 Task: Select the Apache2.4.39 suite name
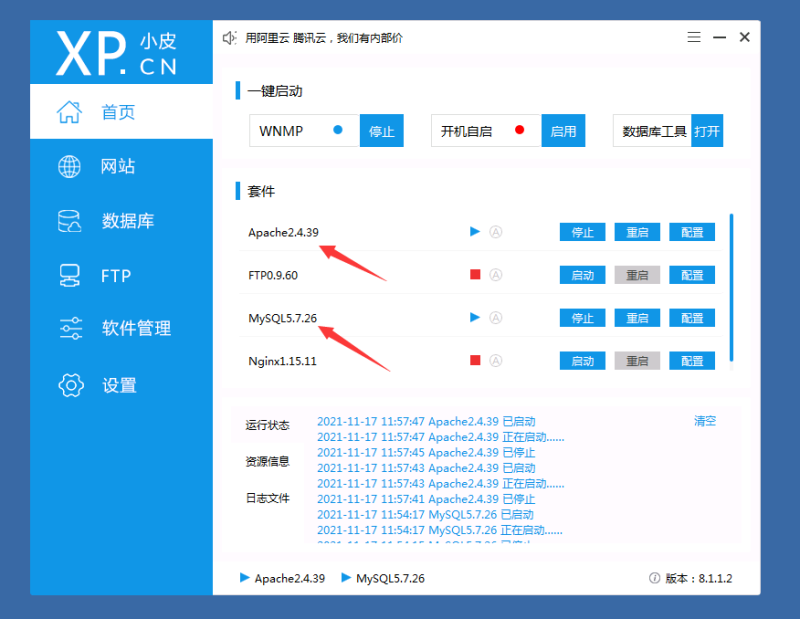[283, 233]
